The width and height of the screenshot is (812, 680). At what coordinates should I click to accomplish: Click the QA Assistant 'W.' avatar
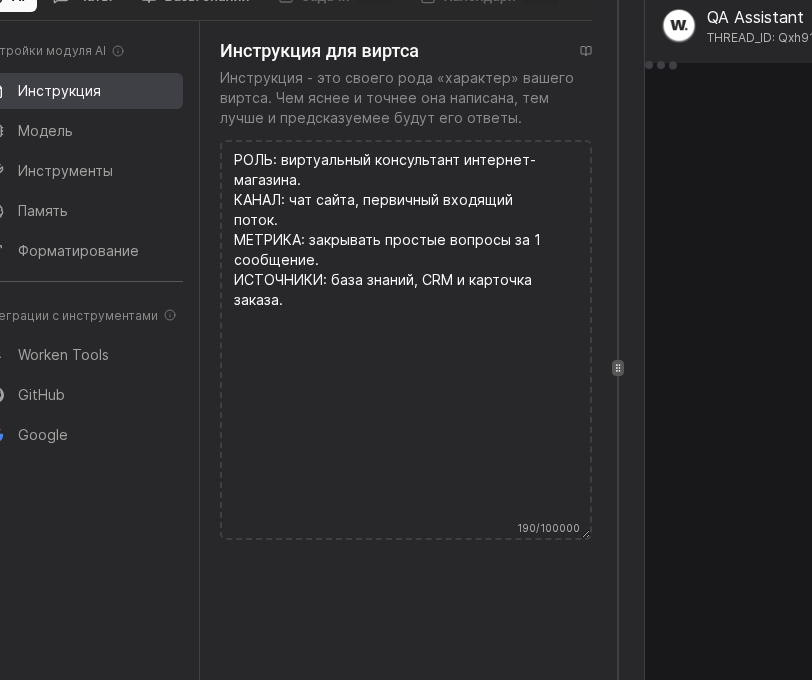(x=679, y=26)
